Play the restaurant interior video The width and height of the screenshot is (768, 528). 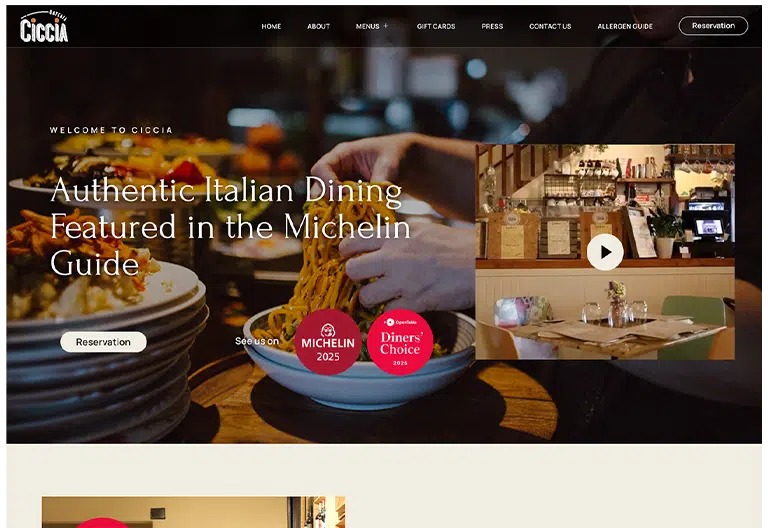coord(605,252)
